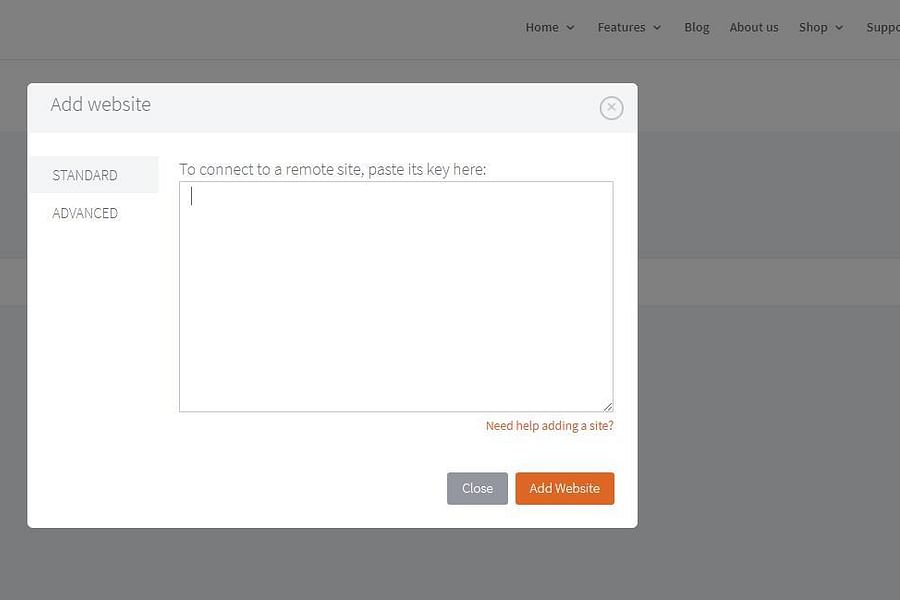Navigate to the Blog page
The height and width of the screenshot is (600, 900).
coord(697,27)
